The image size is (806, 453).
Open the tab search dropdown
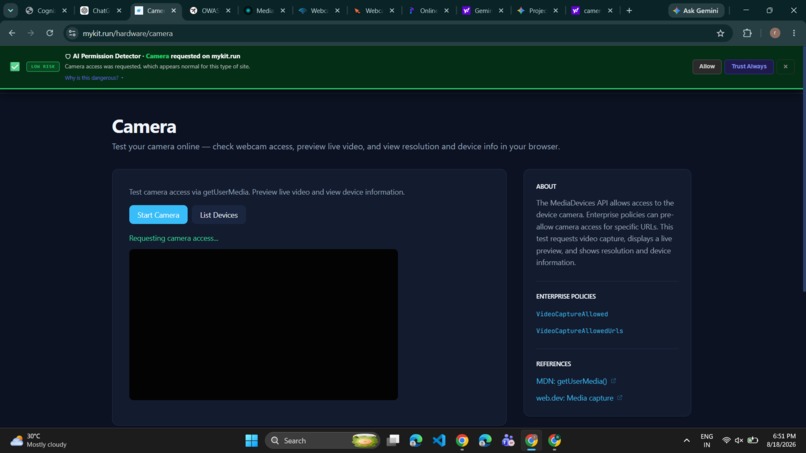click(10, 10)
